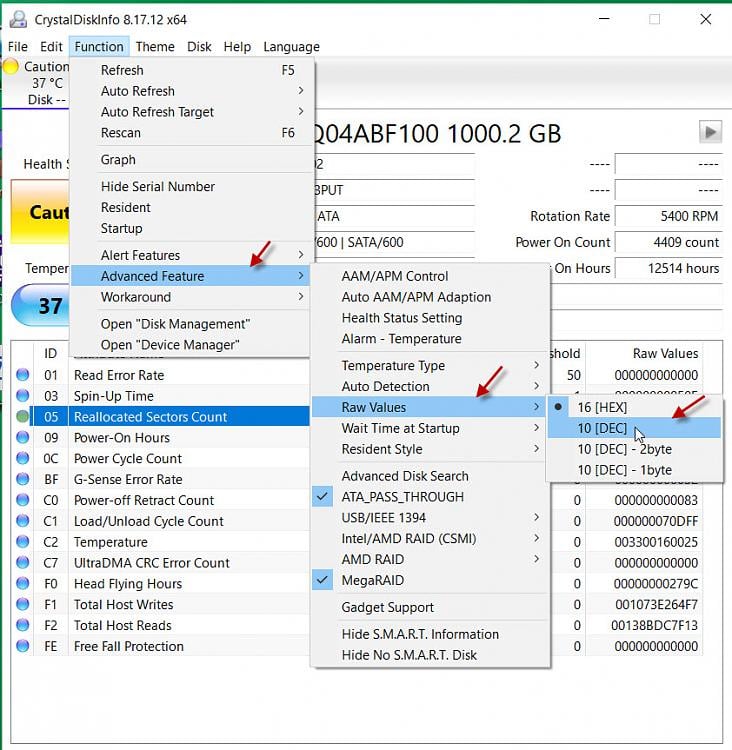The image size is (732, 750).
Task: Click the status circle for G-Sense Error Rate
Action: [x=22, y=479]
